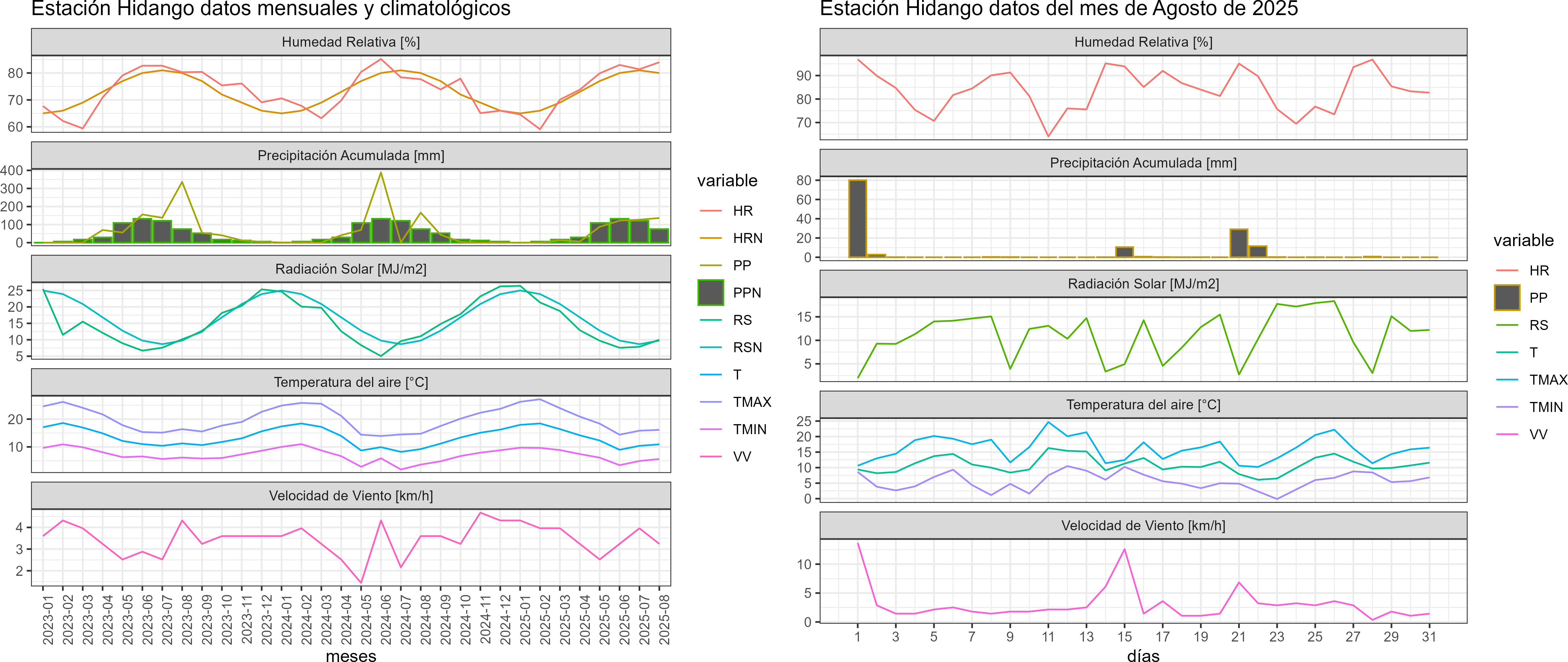This screenshot has height=662, width=1568.
Task: Click the HR legend key in left legend
Action: point(710,211)
